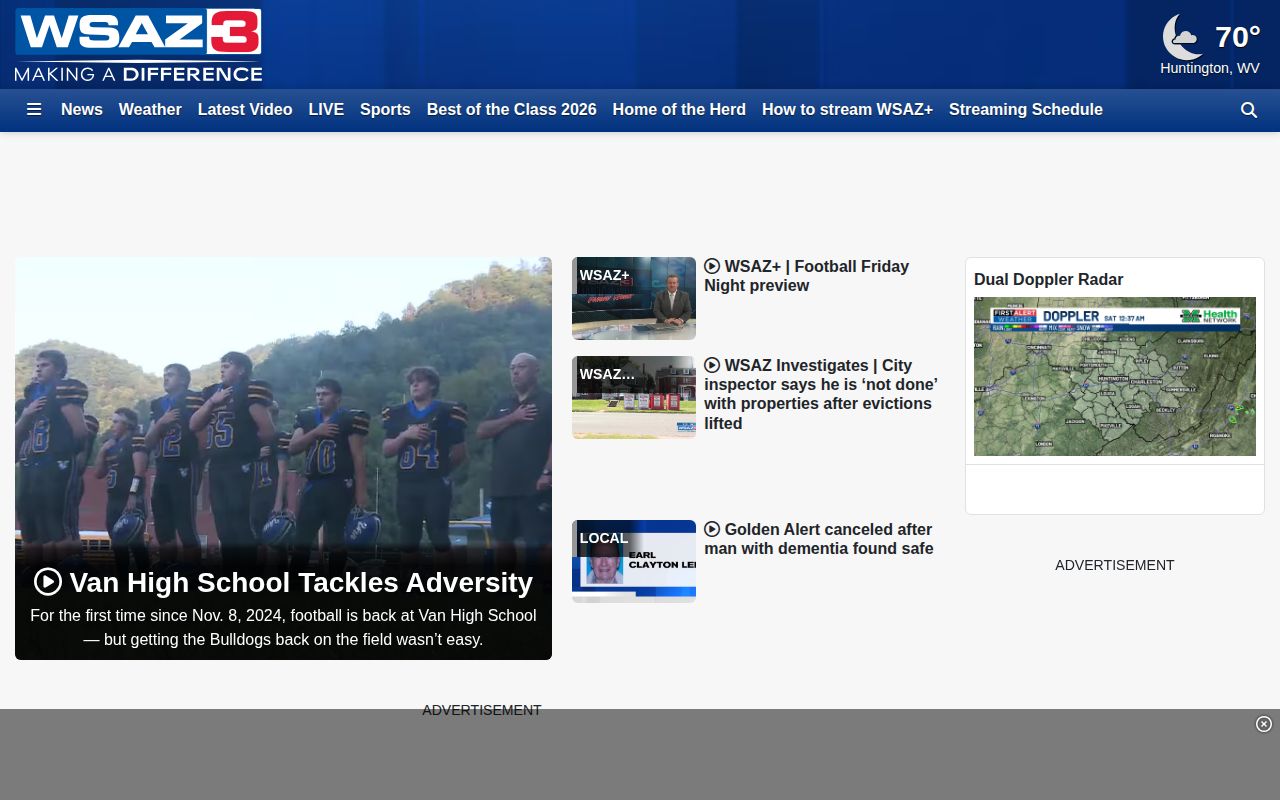Click the Football Friday Night thumbnail
Viewport: 1280px width, 800px height.
(634, 298)
